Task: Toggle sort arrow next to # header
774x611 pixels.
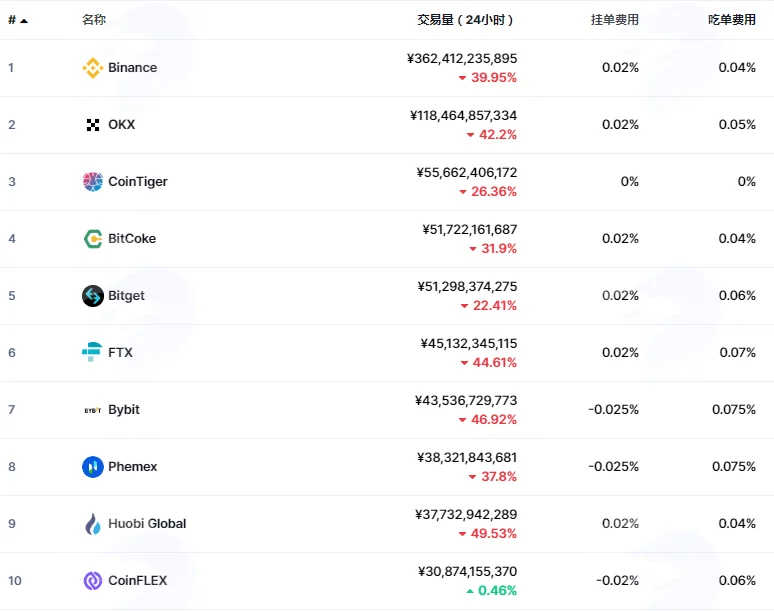Action: click(24, 21)
